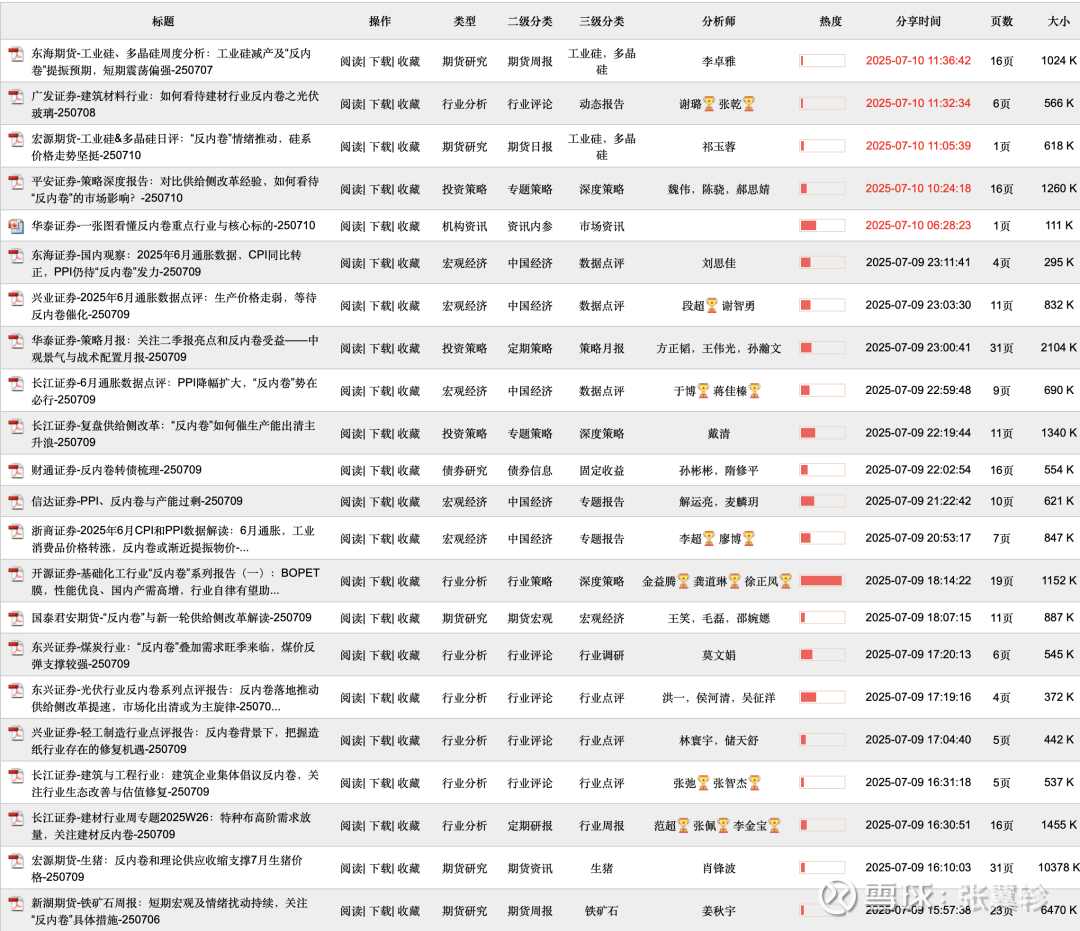Click timestamp 2025-07-09 18:14:22
The width and height of the screenshot is (1080, 931).
[x=918, y=580]
